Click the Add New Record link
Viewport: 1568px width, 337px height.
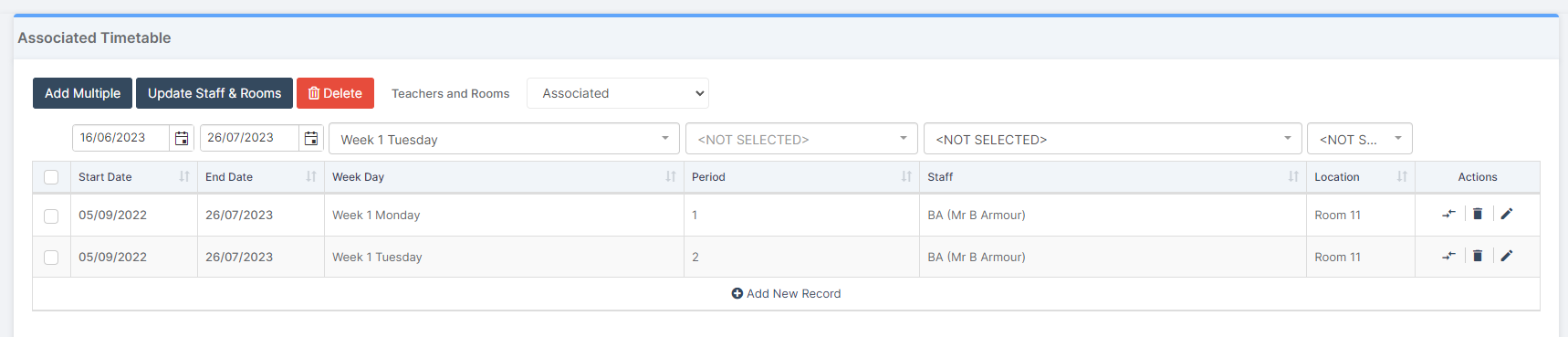[786, 293]
